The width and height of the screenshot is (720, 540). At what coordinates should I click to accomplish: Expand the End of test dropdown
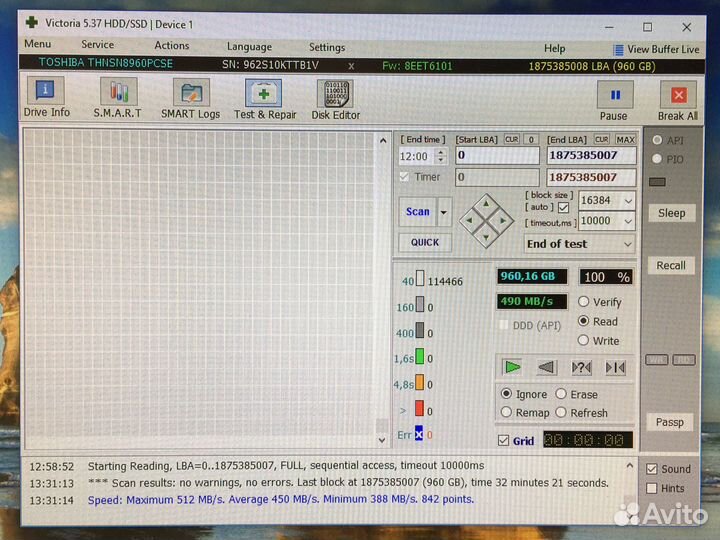627,244
